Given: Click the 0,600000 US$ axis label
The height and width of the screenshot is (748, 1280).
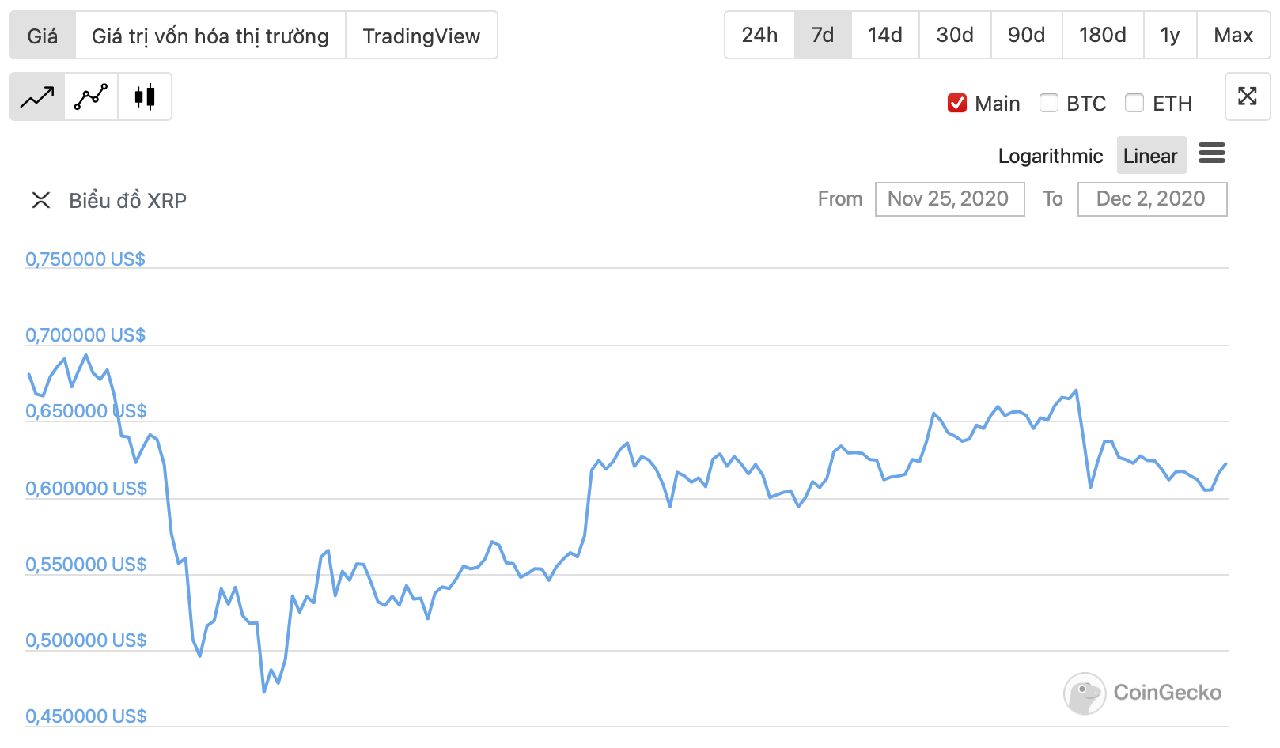Looking at the screenshot, I should coord(85,488).
